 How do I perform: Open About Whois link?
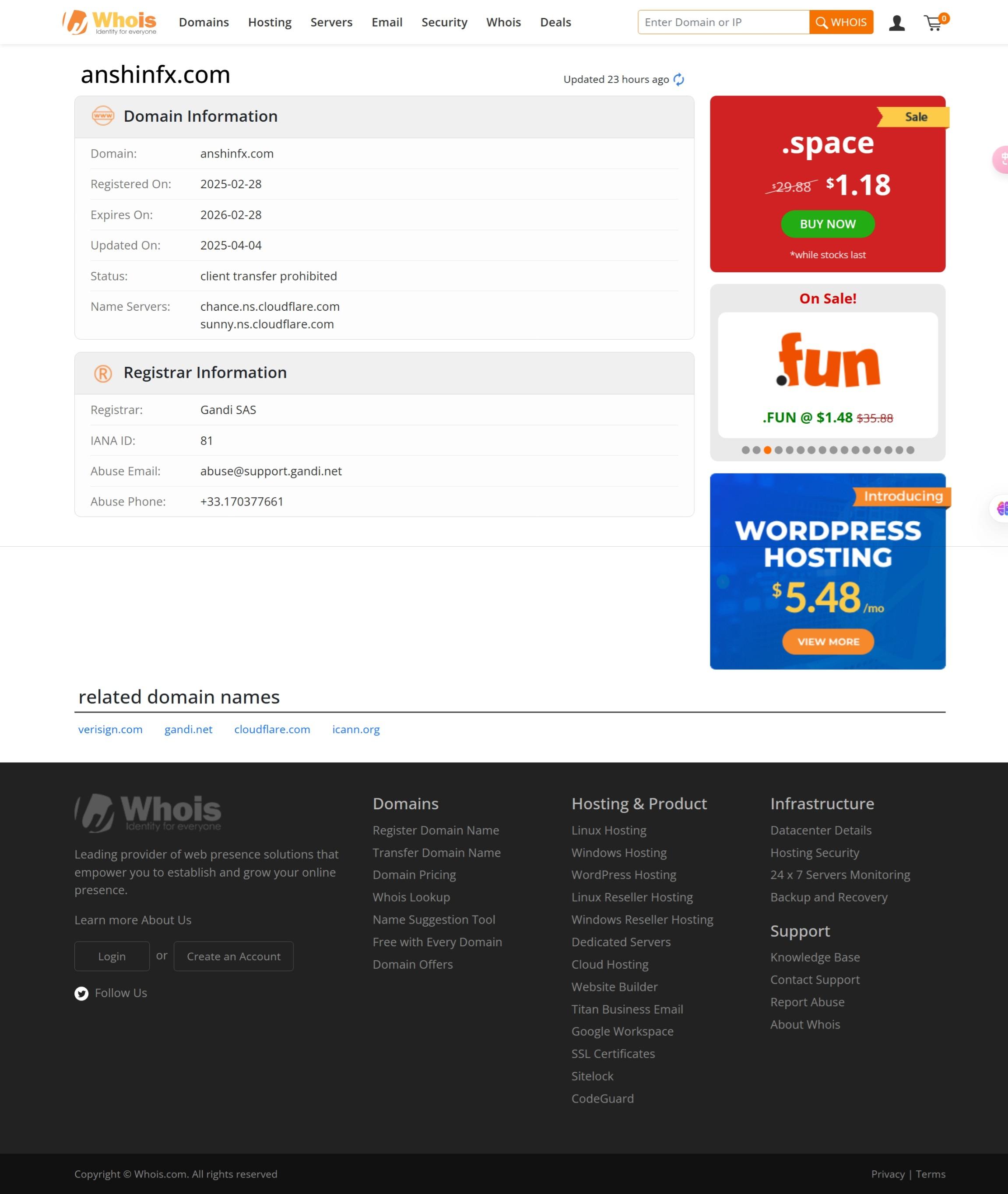[805, 1024]
